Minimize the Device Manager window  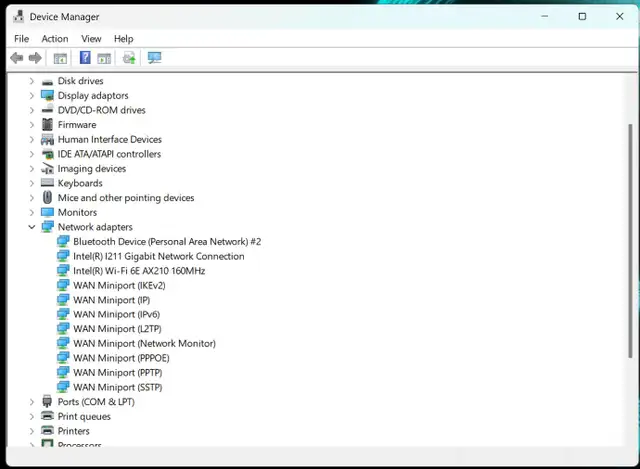coord(544,16)
